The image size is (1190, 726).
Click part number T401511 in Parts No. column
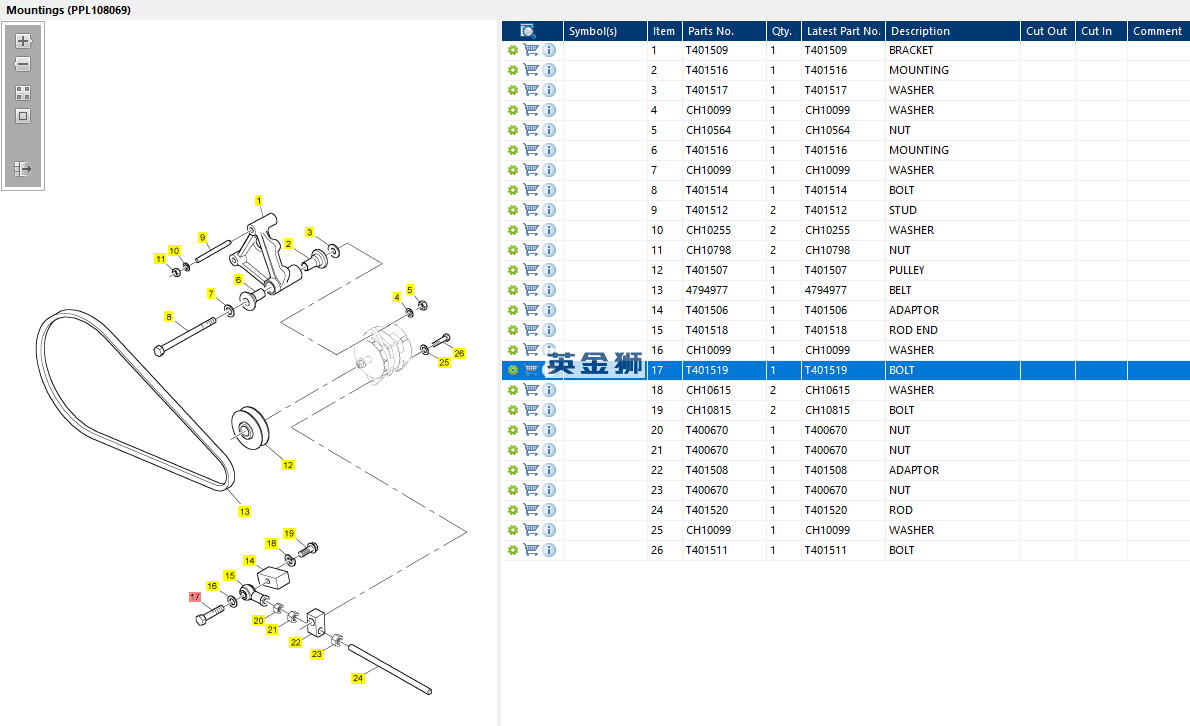tap(707, 550)
